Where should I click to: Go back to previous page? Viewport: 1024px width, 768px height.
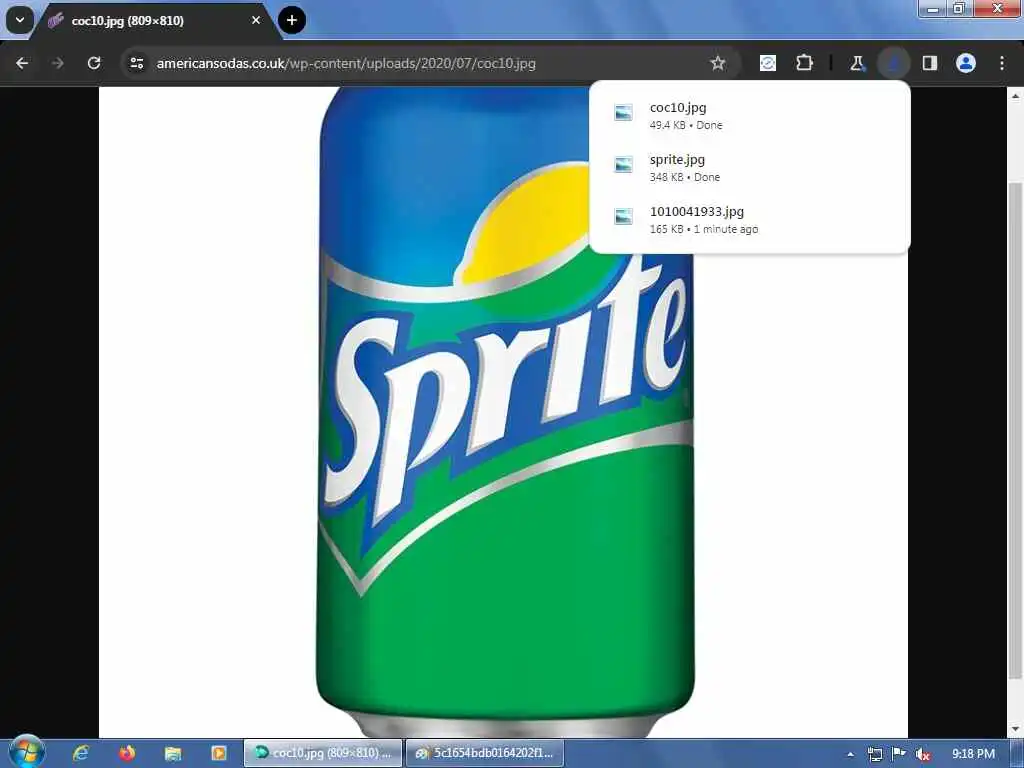pos(22,63)
